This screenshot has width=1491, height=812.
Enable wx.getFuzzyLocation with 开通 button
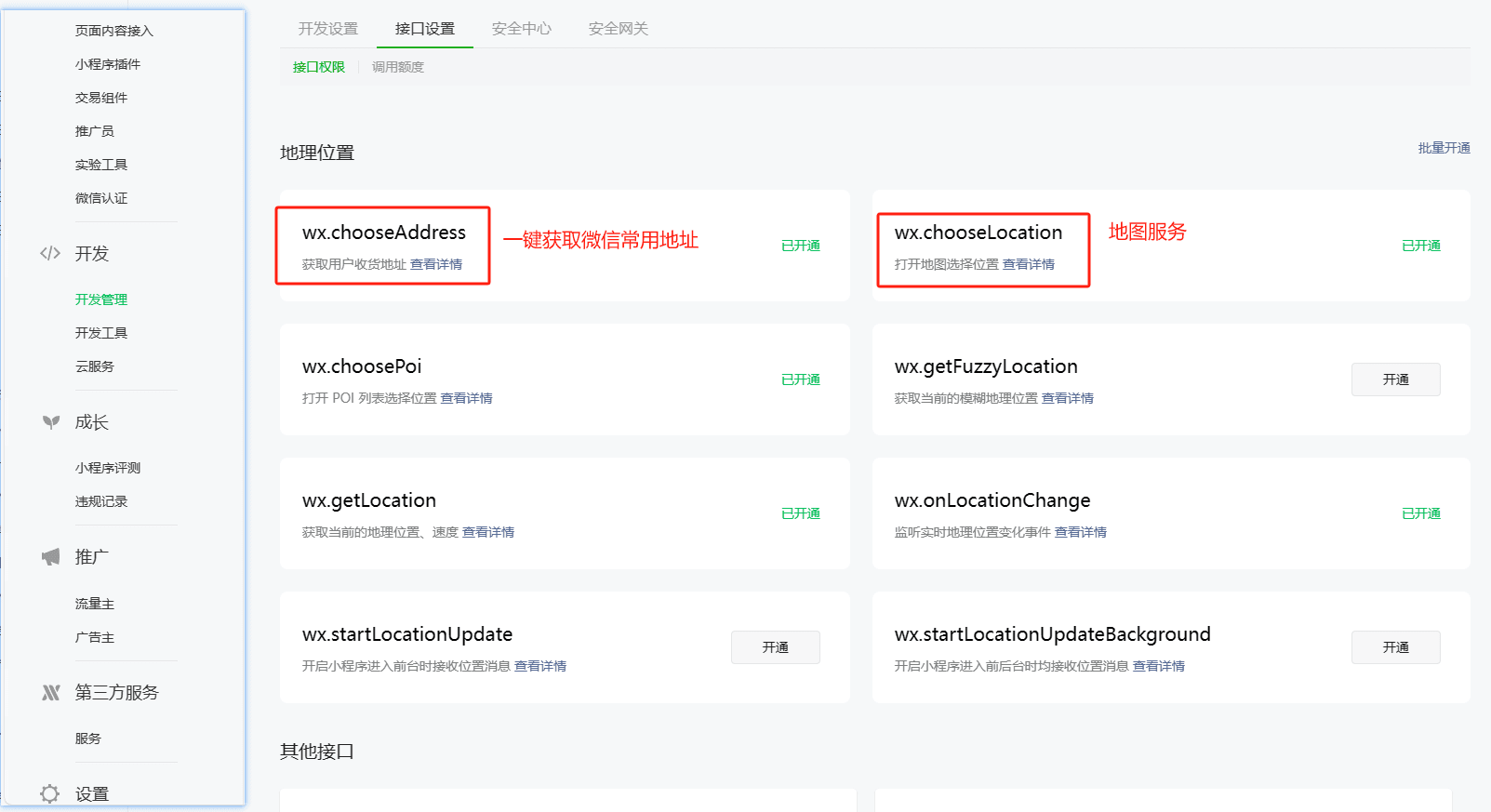[x=1395, y=379]
